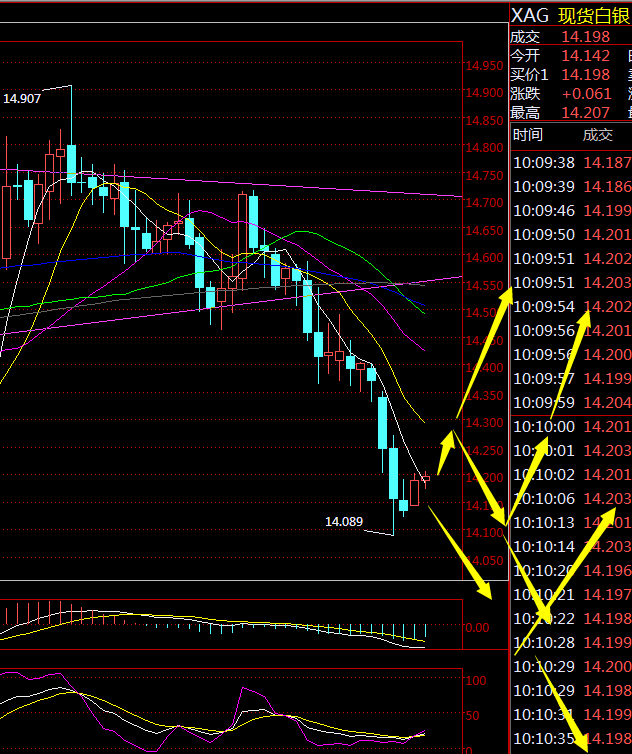Click the 14.950 price axis label
Screen dimensions: 632x754
pos(484,65)
